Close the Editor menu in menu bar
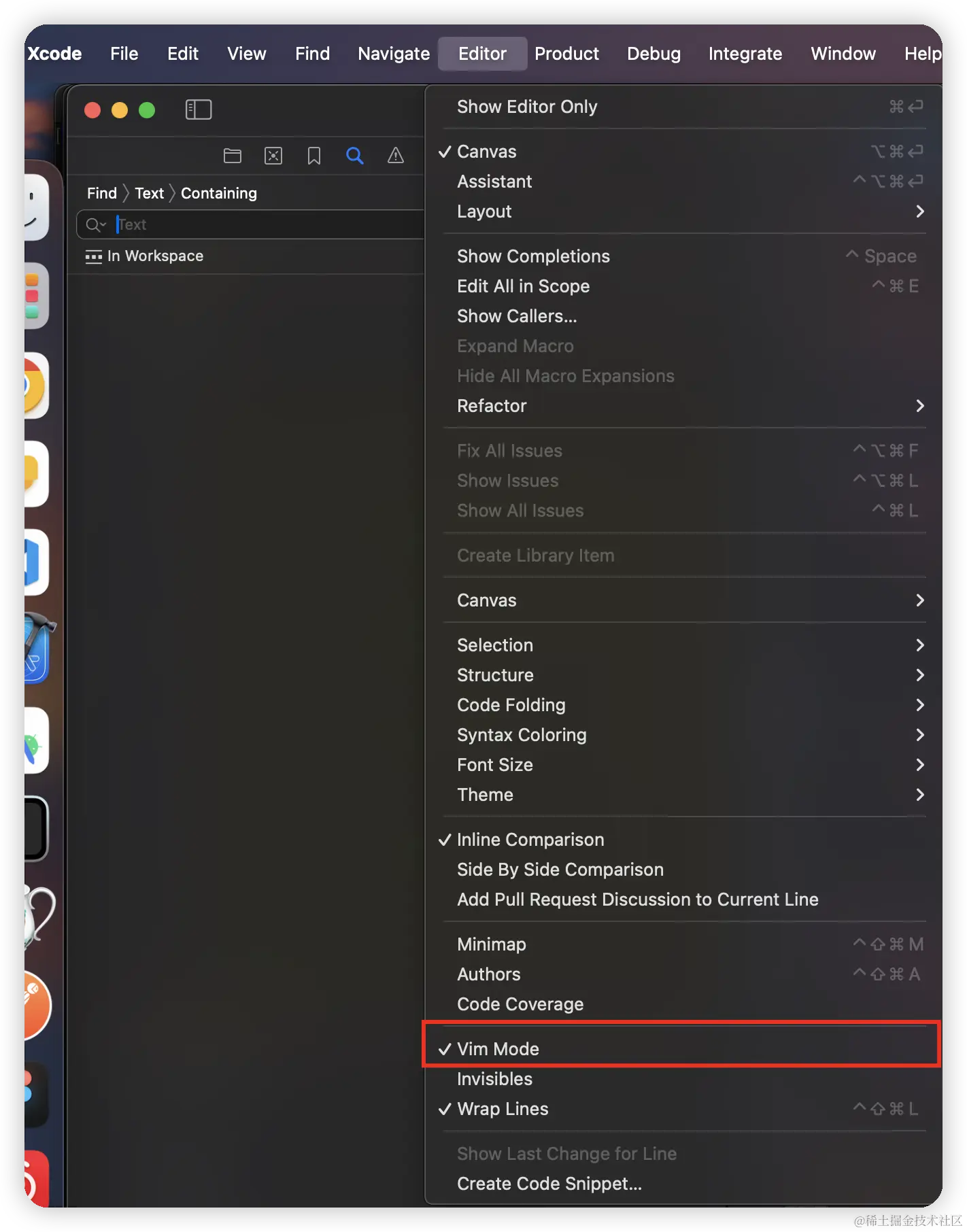The image size is (967, 1232). pos(482,54)
